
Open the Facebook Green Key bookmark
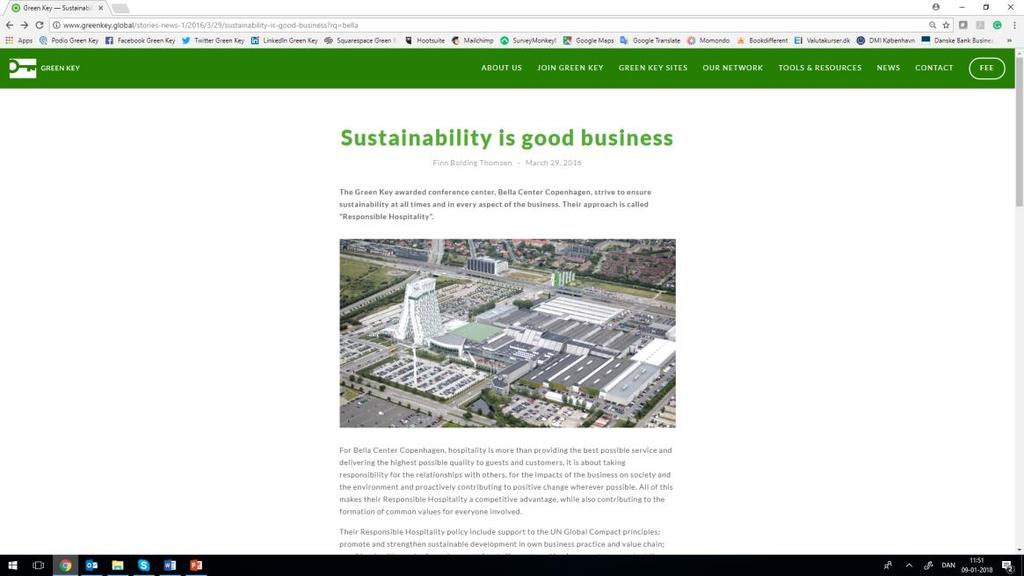click(140, 40)
